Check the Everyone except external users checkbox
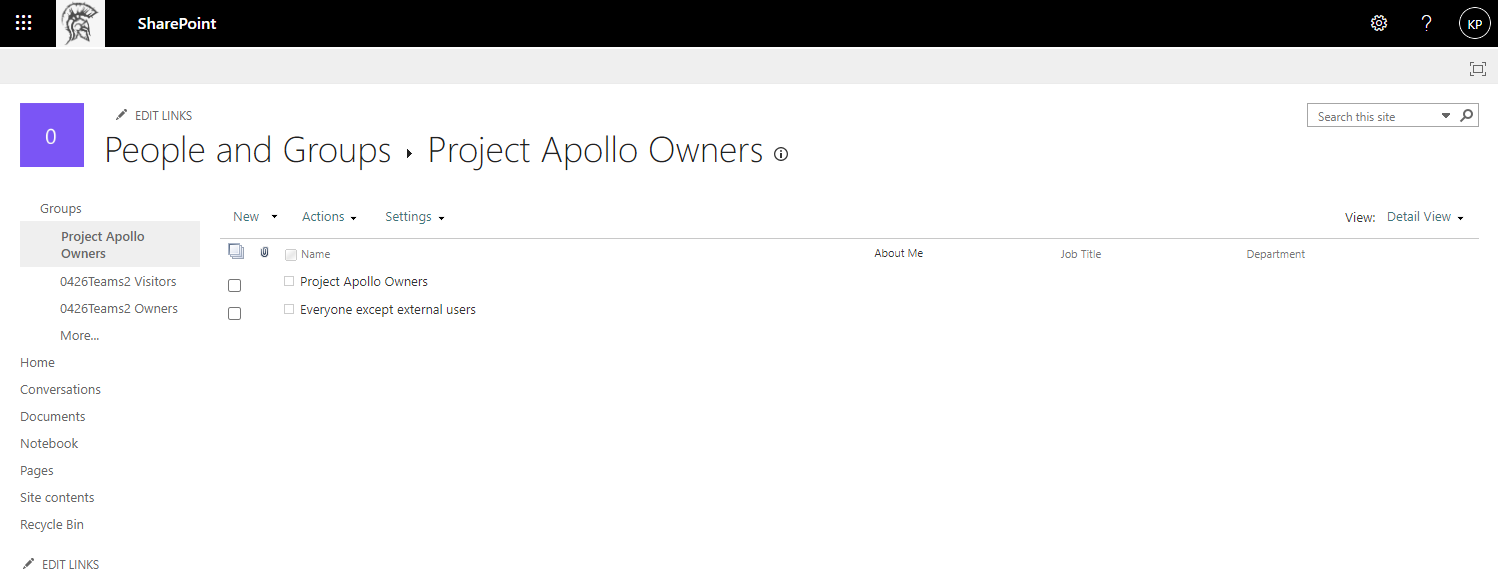1498x588 pixels. (235, 313)
